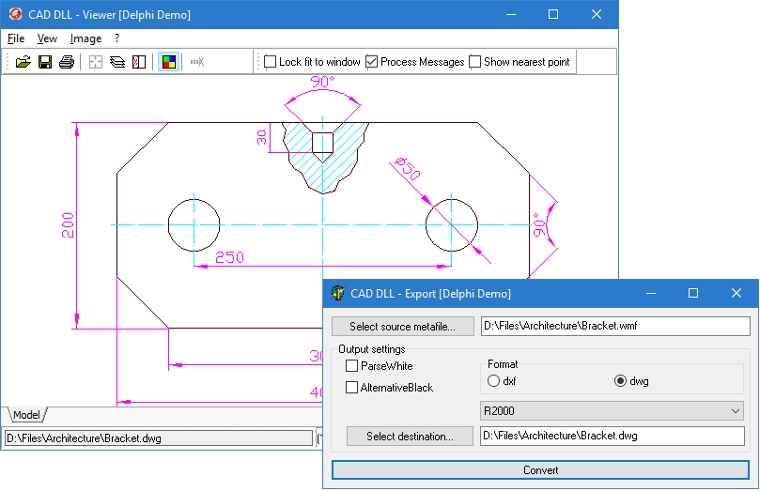Viewport: 760px width, 491px height.
Task: Enable Show nearest point checkbox
Action: 475,62
